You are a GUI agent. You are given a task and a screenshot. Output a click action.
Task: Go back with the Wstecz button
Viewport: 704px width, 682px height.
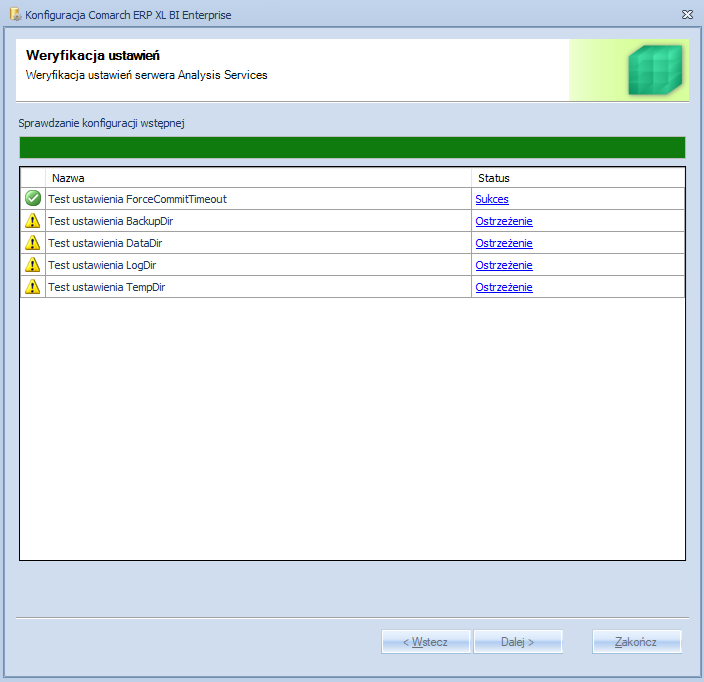pos(426,642)
